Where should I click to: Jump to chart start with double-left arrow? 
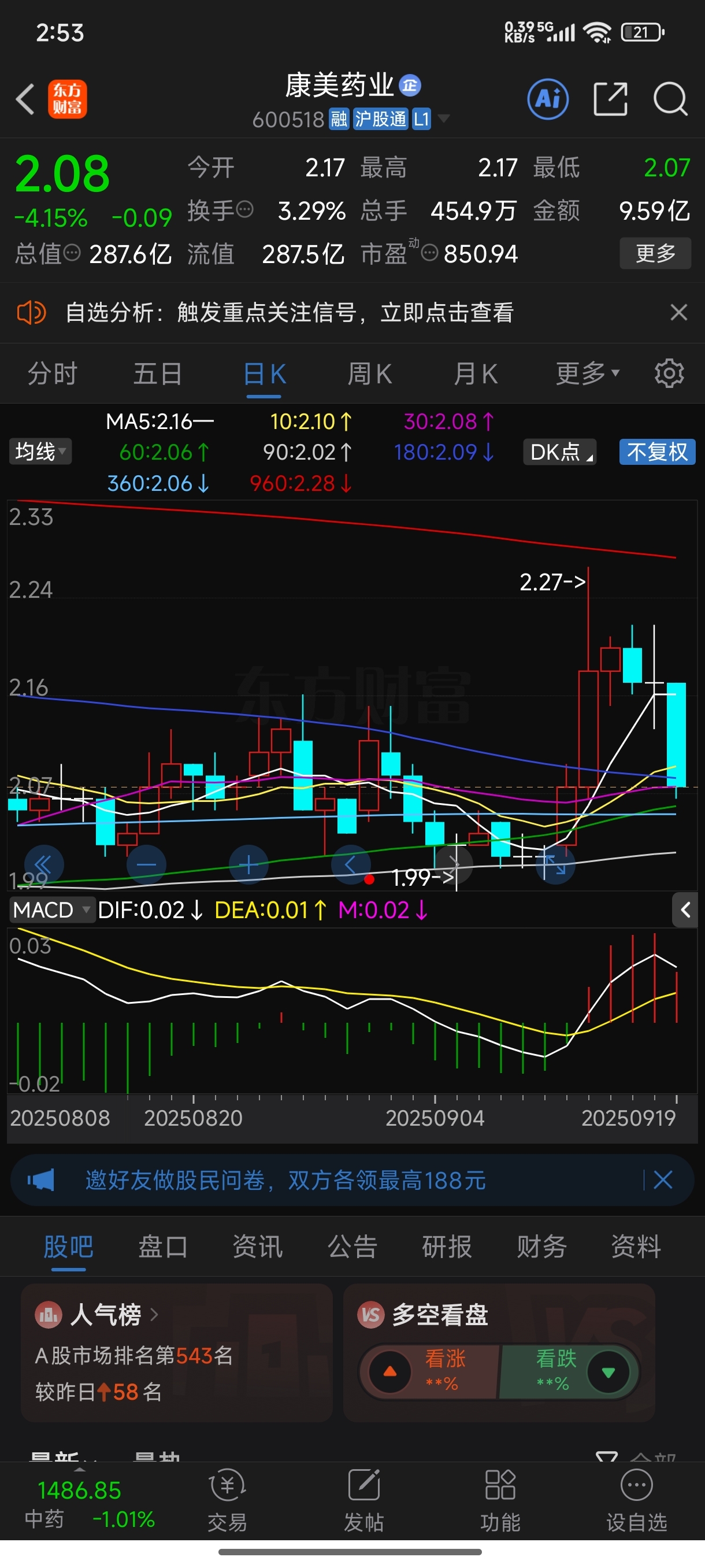[x=44, y=864]
